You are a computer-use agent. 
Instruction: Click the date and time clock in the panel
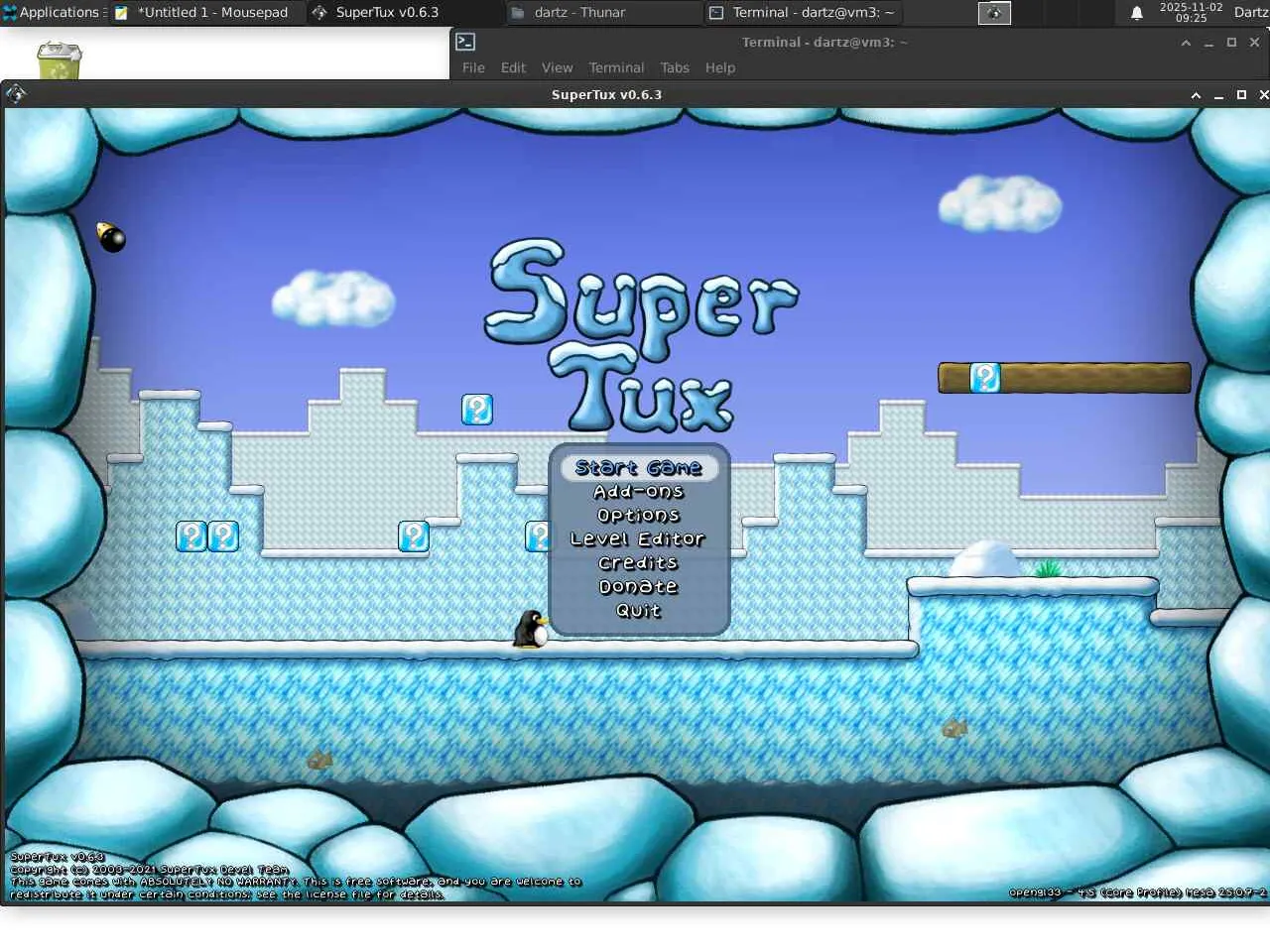(1191, 12)
